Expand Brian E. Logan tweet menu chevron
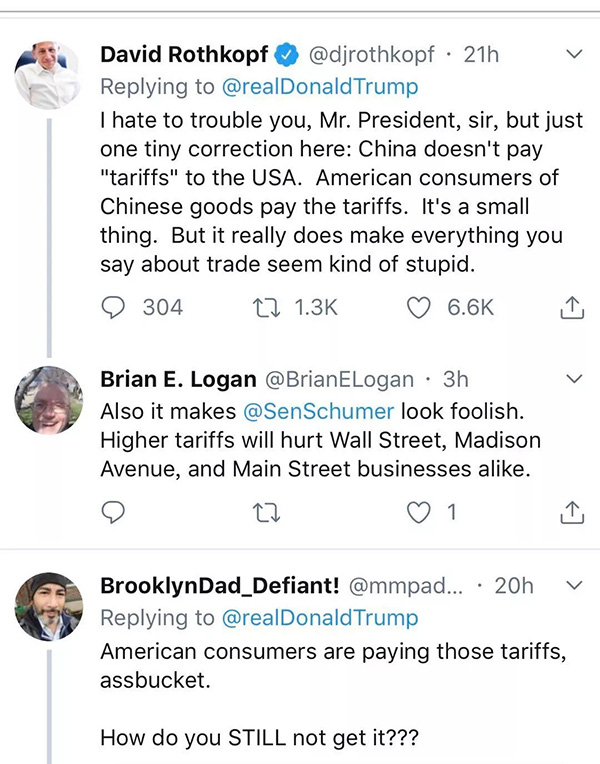Image resolution: width=600 pixels, height=764 pixels. [575, 380]
